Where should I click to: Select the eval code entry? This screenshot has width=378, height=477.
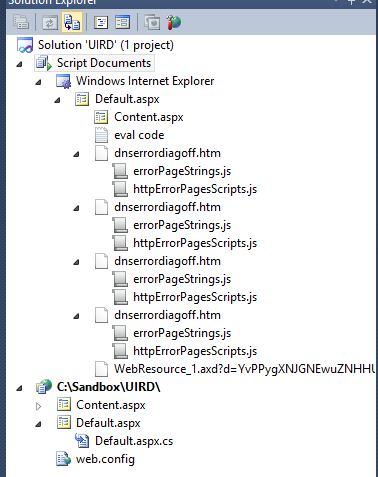click(139, 135)
